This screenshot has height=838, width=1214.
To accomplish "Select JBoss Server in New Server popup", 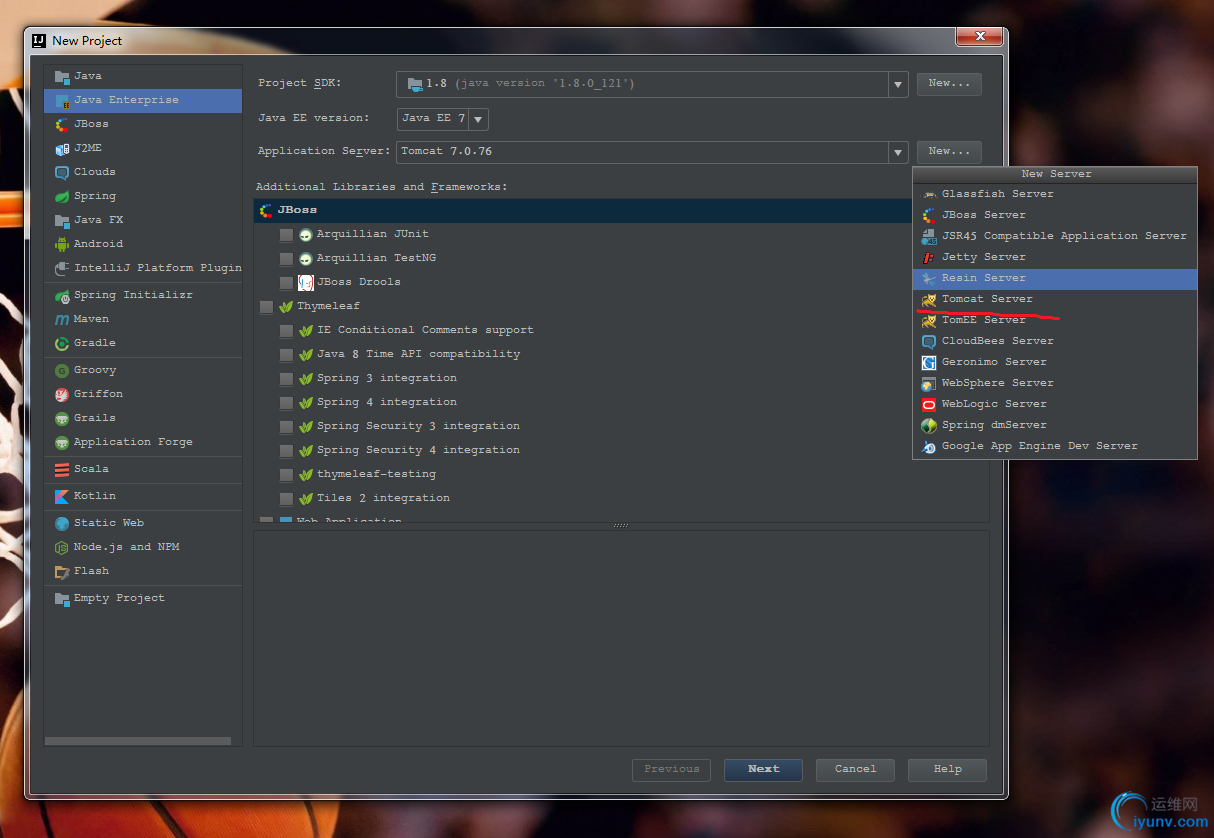I will (x=1055, y=215).
